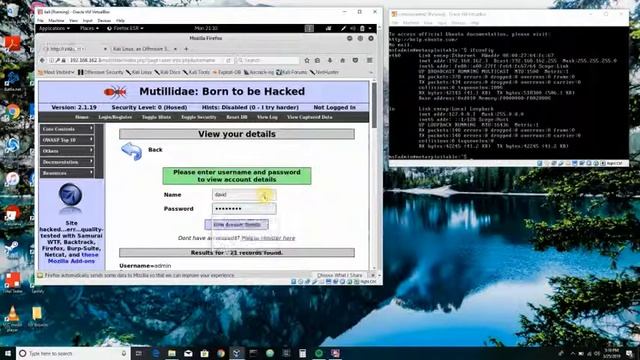Click the iTunes desktop icon
Image resolution: width=640 pixels, height=360 pixels.
point(12,179)
